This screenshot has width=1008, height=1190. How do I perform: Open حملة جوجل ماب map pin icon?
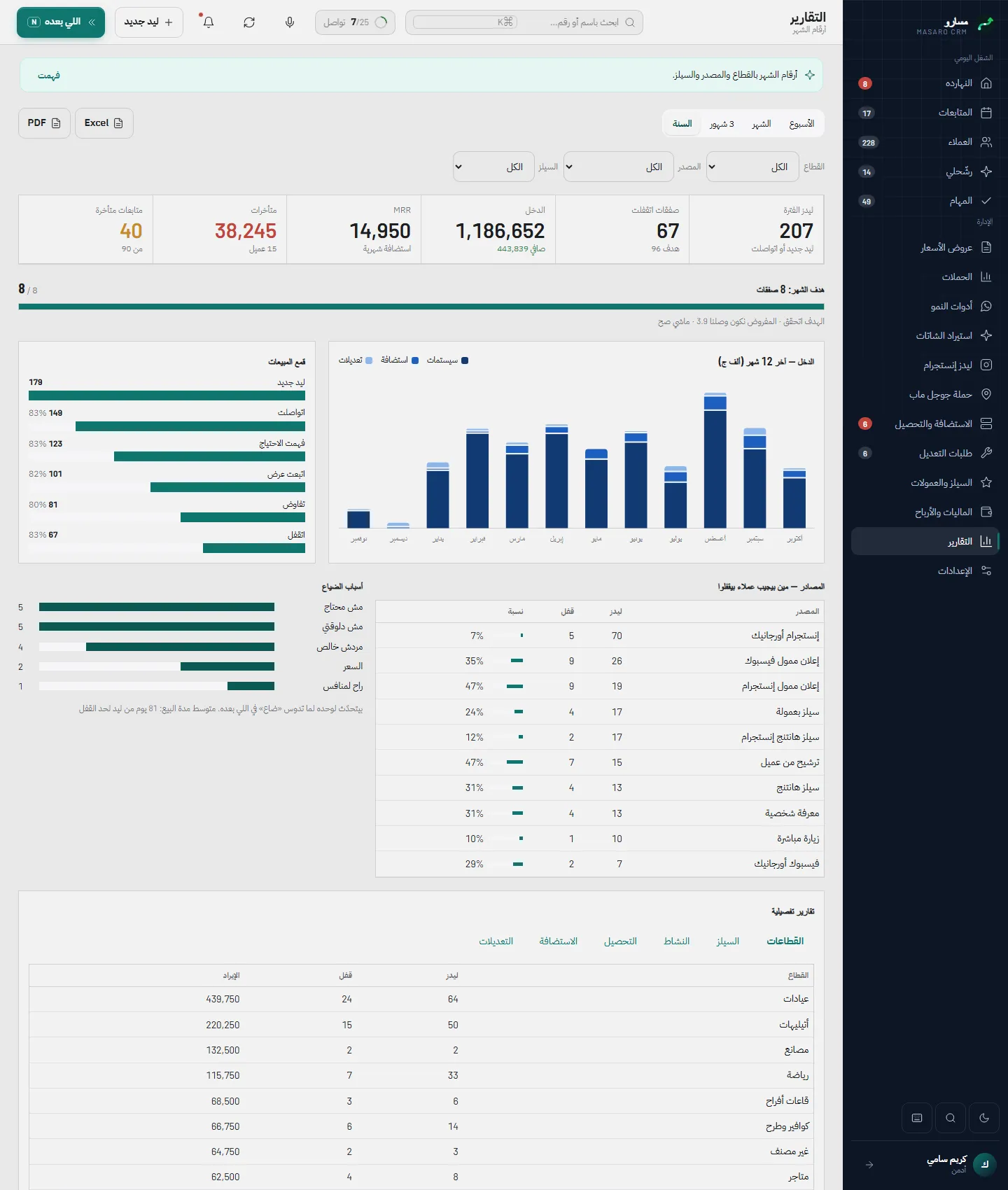pos(986,394)
